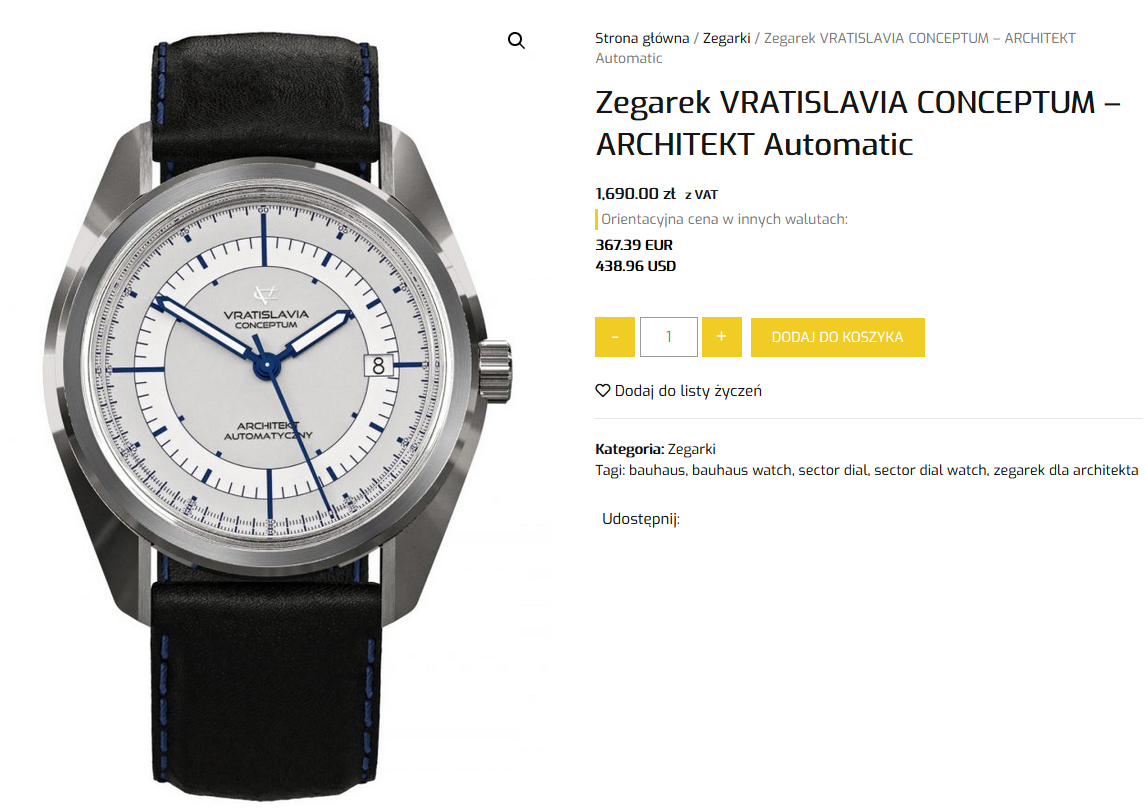The width and height of the screenshot is (1146, 810).
Task: Click the magnifier zoom icon on product image
Action: [516, 40]
